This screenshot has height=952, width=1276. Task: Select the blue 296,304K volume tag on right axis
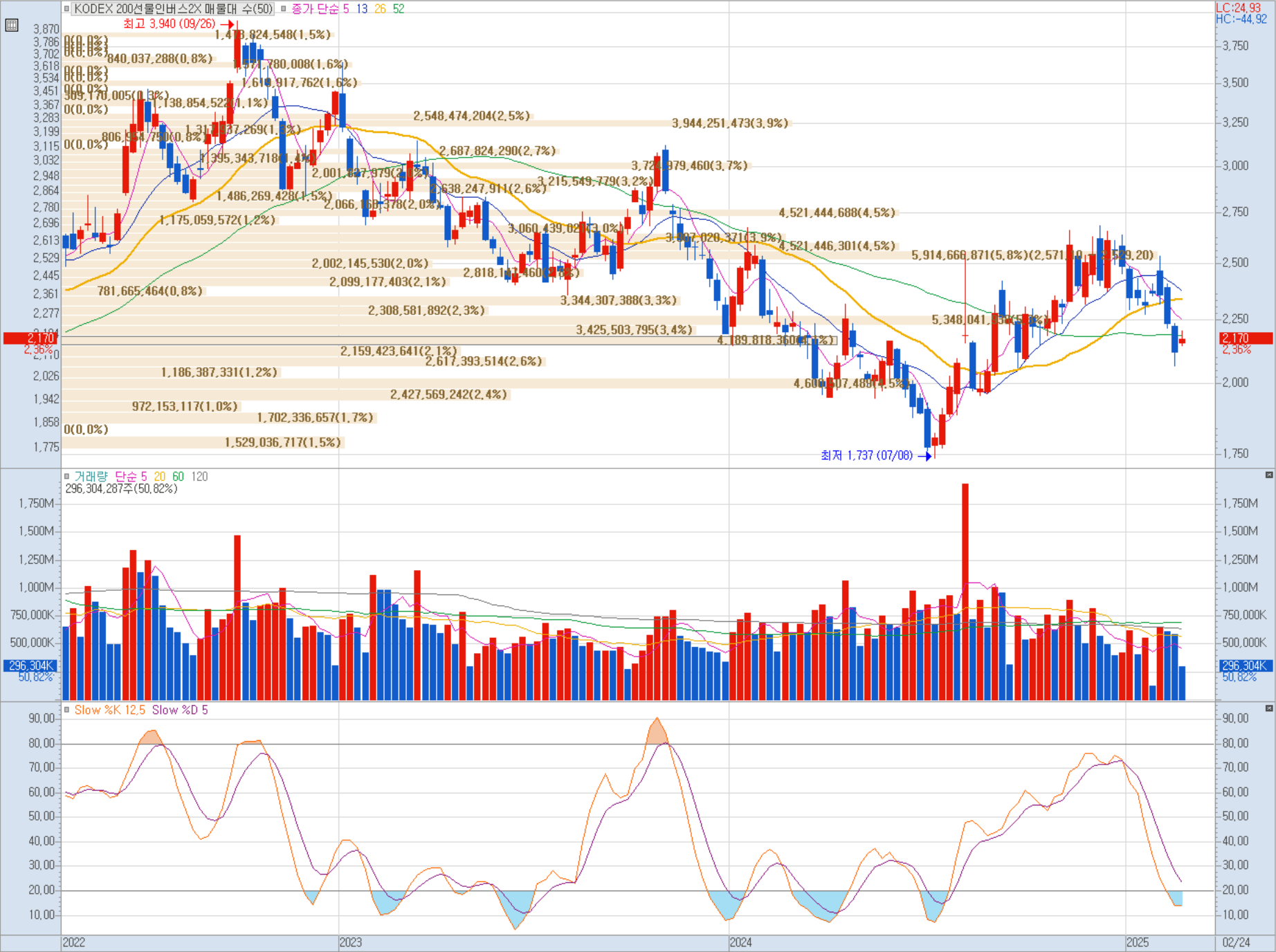click(1246, 666)
